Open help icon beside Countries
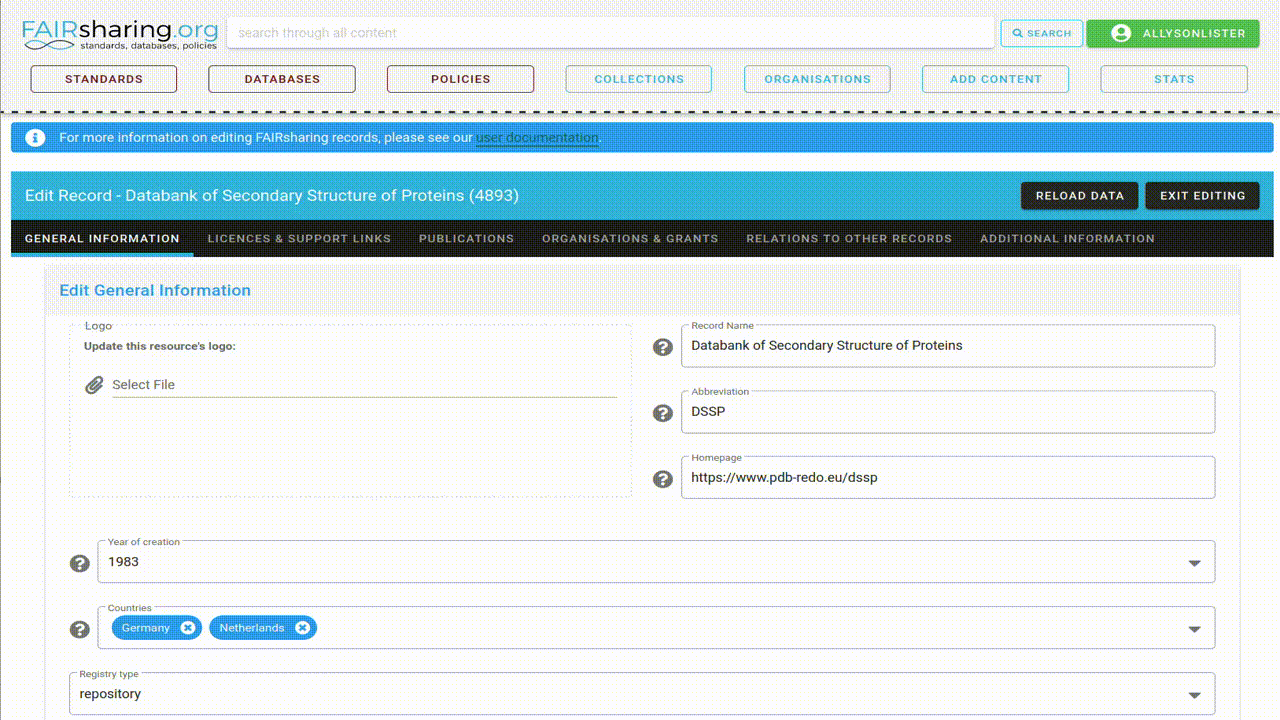Image resolution: width=1280 pixels, height=720 pixels. coord(80,629)
